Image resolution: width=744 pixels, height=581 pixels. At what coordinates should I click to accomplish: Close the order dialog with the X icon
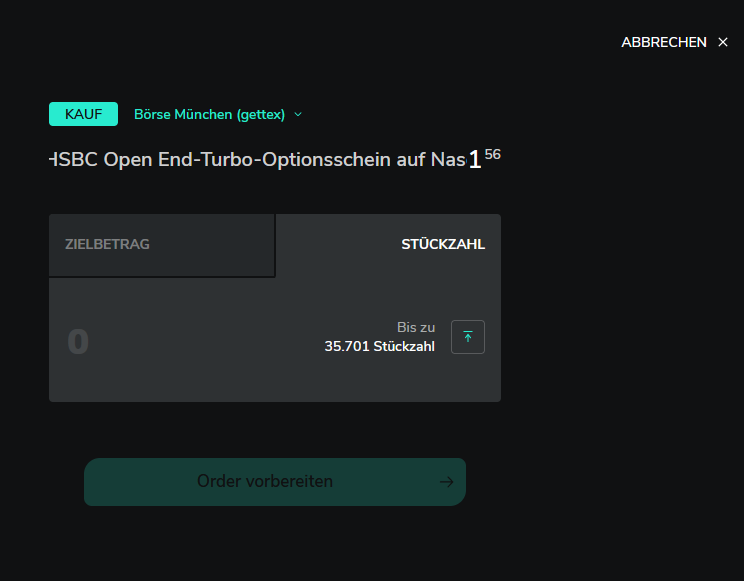(723, 42)
